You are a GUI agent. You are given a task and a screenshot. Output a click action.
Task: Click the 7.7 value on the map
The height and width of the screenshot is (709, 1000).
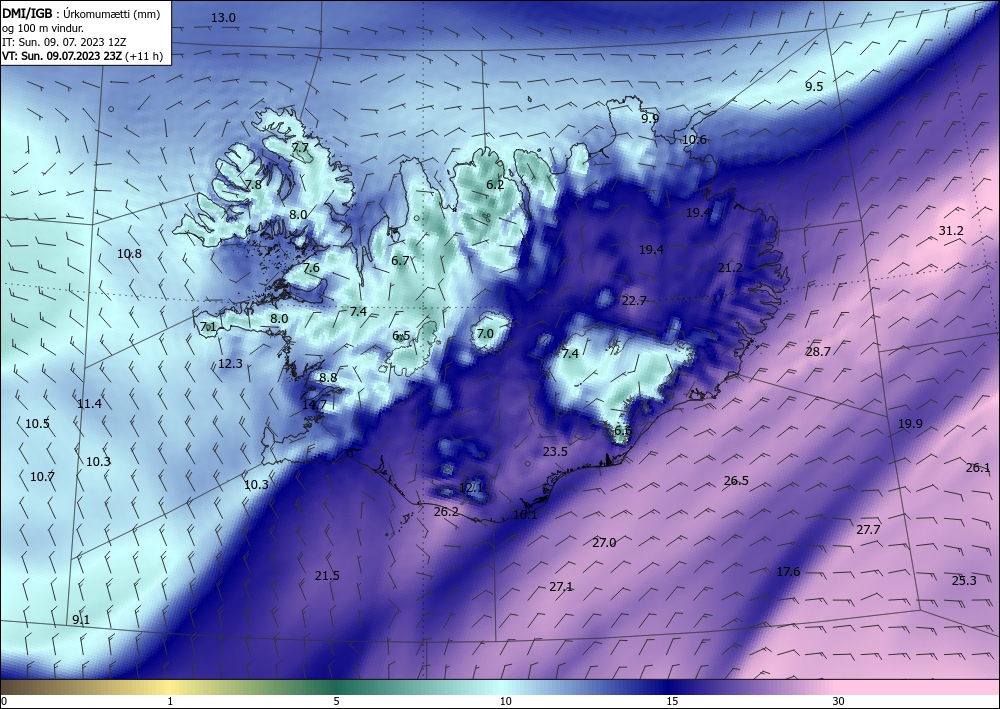300,148
